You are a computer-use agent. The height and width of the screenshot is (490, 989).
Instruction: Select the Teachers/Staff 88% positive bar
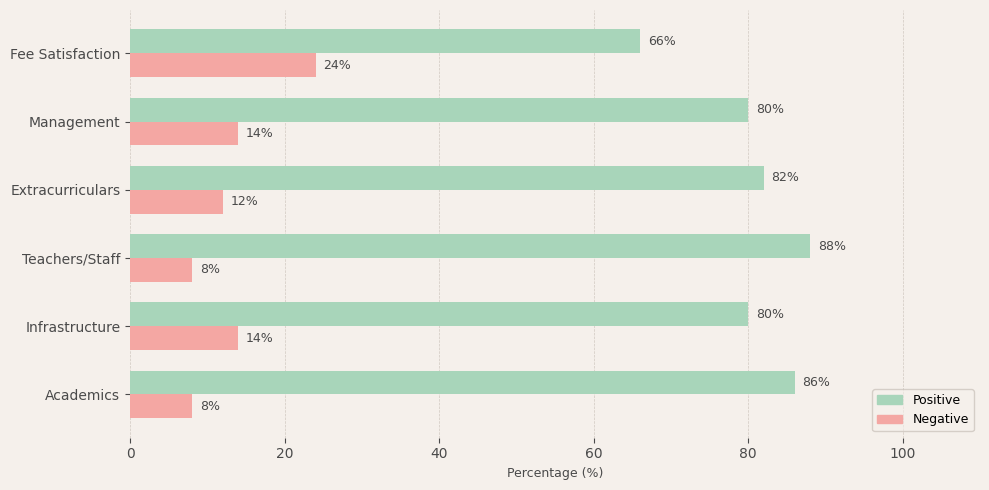[x=470, y=246]
